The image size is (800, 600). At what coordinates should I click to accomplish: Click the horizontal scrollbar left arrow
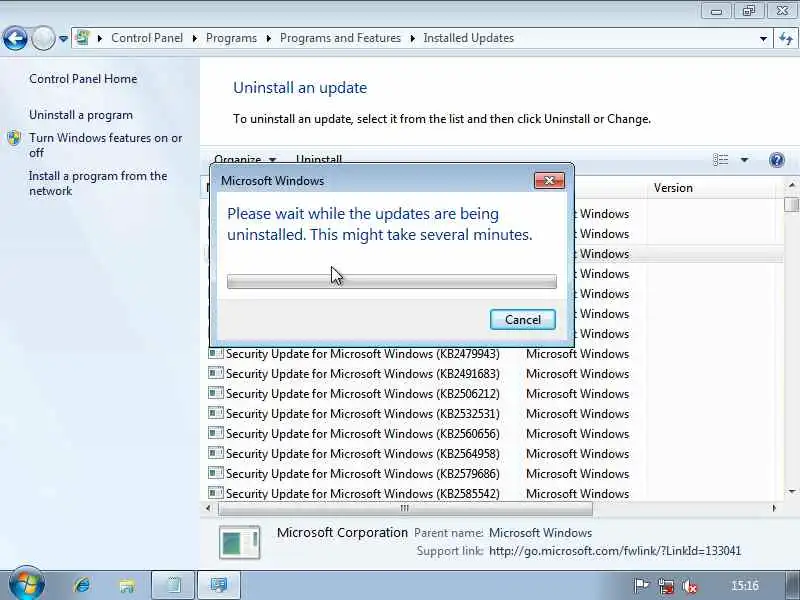[x=208, y=508]
